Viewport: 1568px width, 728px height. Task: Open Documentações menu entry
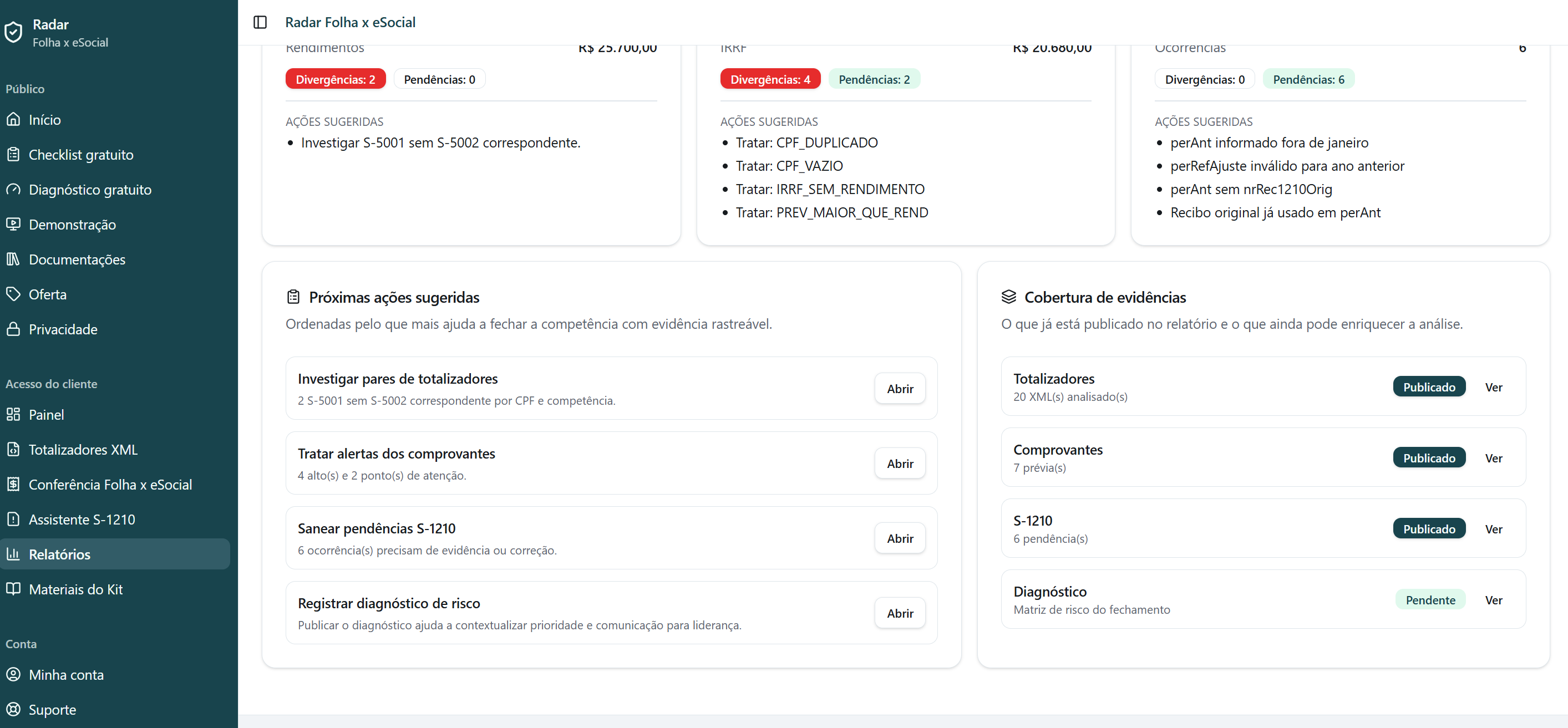point(115,259)
